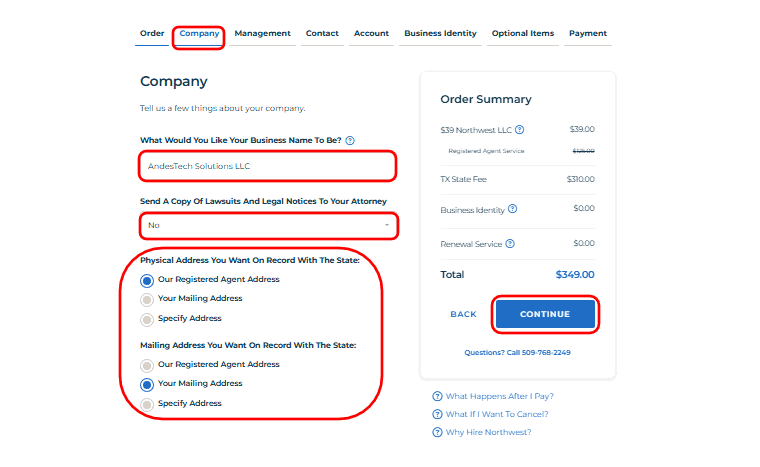Click help icon beside Business Identity in summary
This screenshot has height=467, width=760.
513,209
